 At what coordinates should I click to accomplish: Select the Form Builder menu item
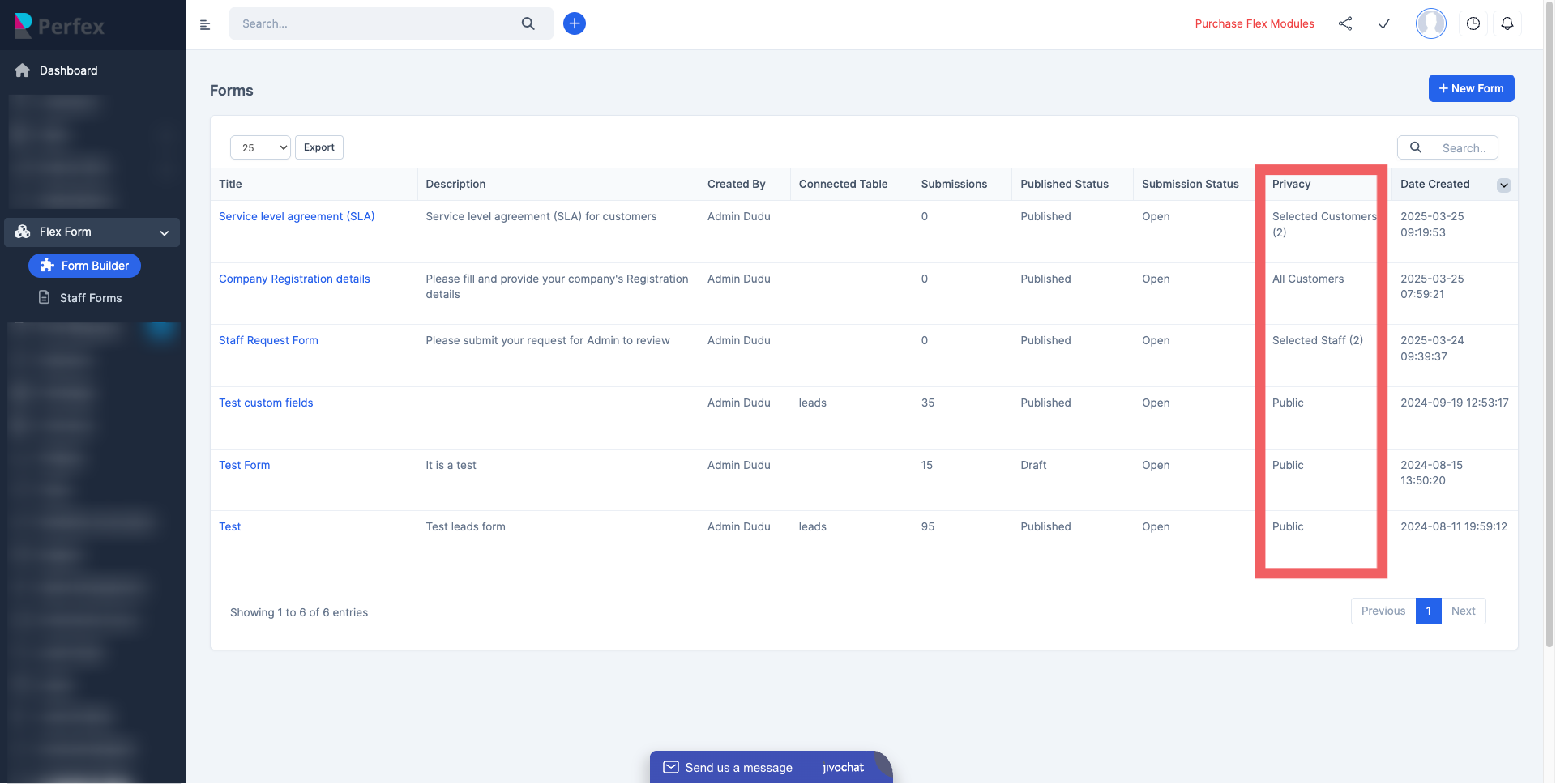pos(84,265)
